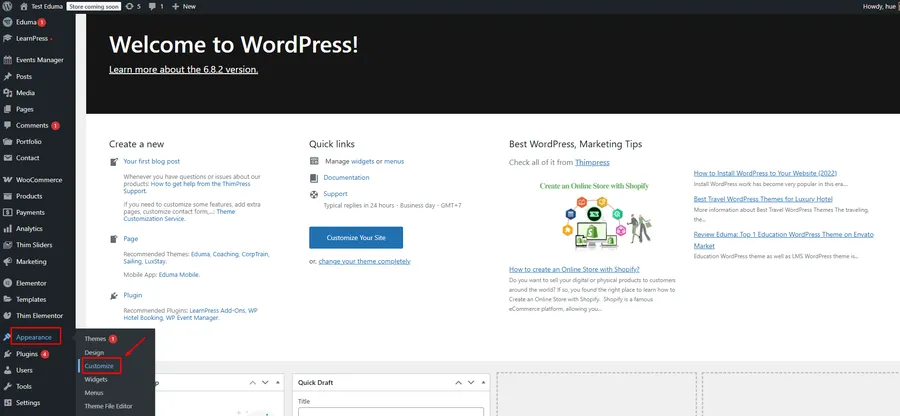
Task: Open Analytics in the sidebar
Action: coord(29,229)
